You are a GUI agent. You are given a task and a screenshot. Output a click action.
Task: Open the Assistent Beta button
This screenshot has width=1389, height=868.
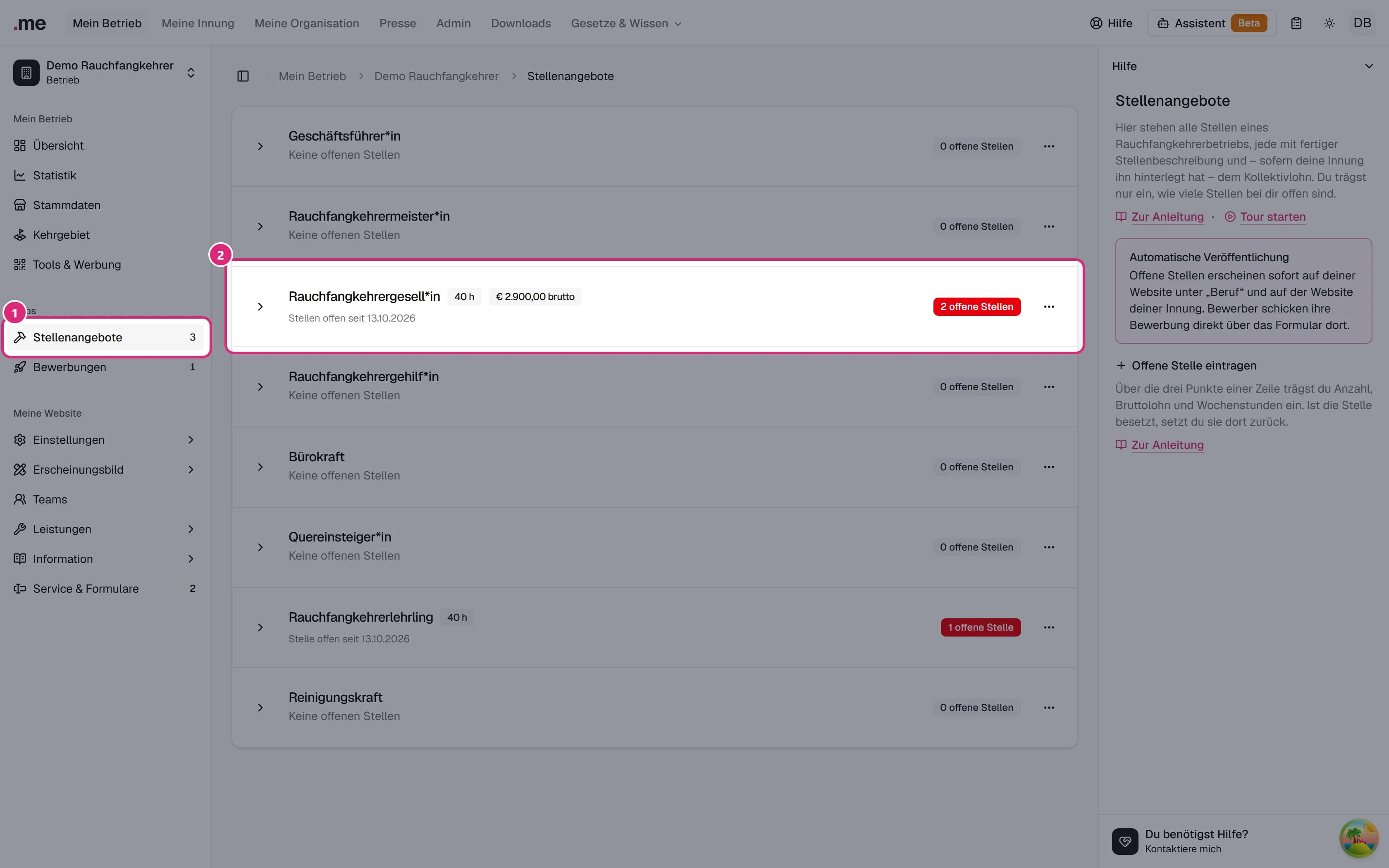pyautogui.click(x=1212, y=24)
